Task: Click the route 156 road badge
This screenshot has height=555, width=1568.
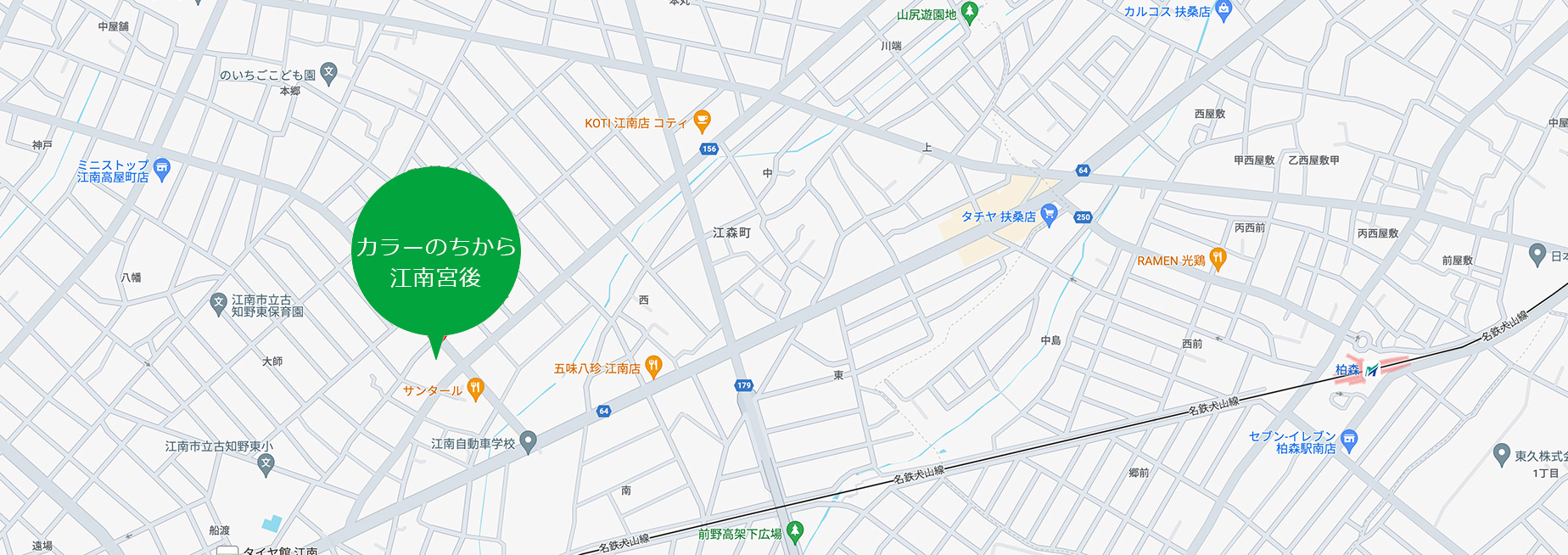Action: 709,149
